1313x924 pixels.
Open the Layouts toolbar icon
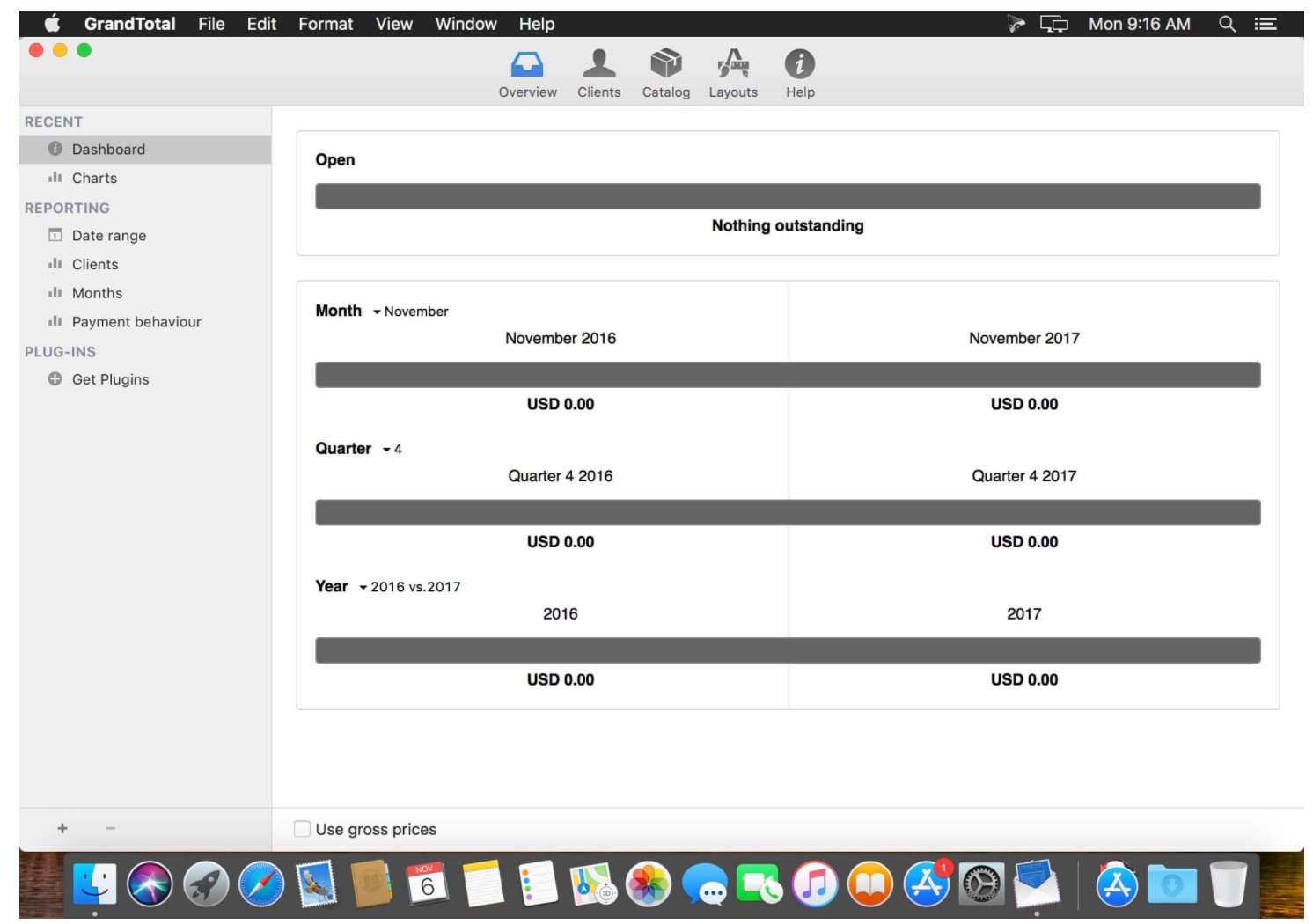[733, 73]
